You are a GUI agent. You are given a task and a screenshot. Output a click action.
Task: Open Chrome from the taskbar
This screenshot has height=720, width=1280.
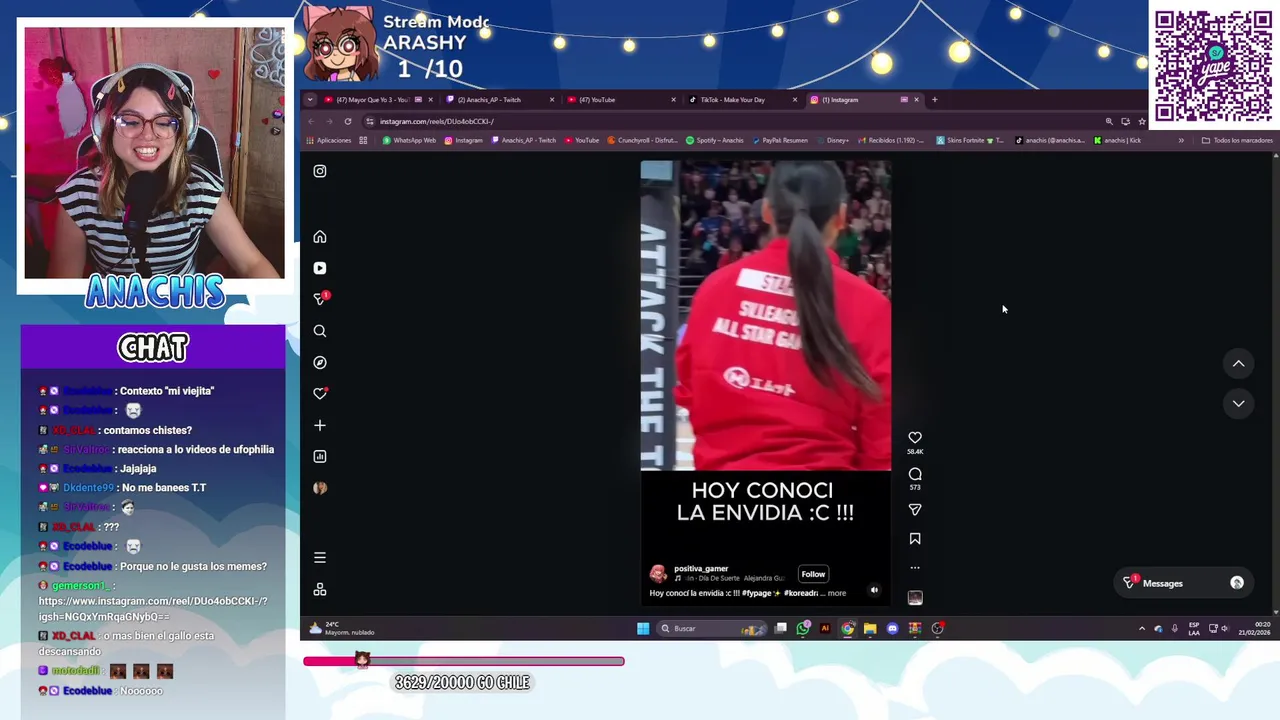[x=848, y=629]
